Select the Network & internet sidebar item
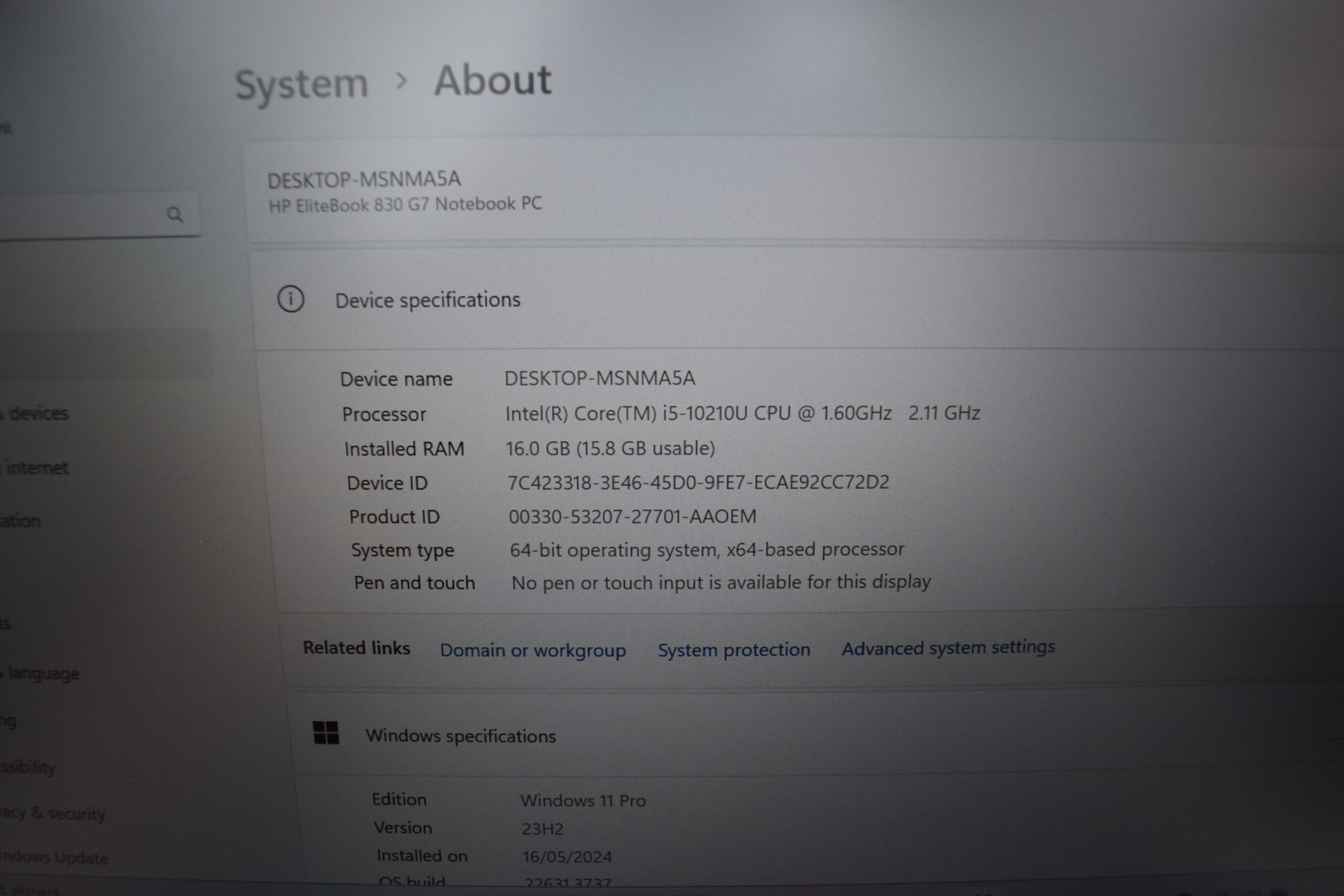 pos(34,468)
